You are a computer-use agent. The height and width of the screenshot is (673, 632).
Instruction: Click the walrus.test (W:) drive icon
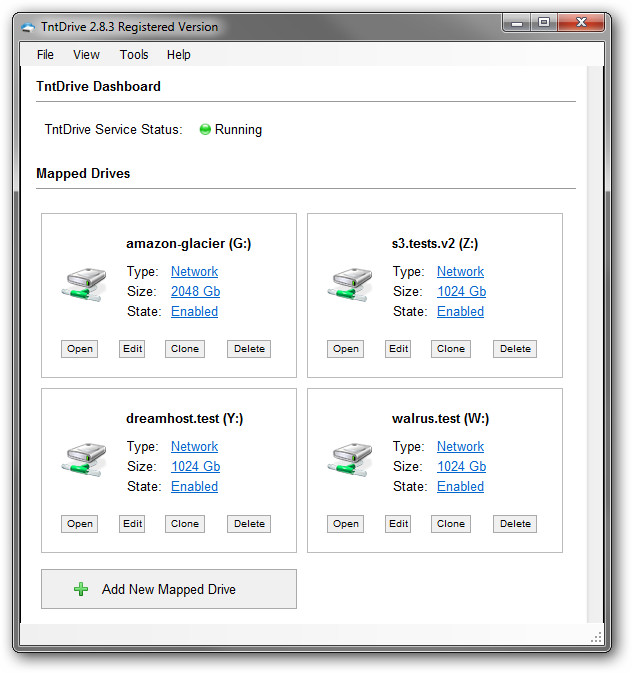click(x=350, y=459)
